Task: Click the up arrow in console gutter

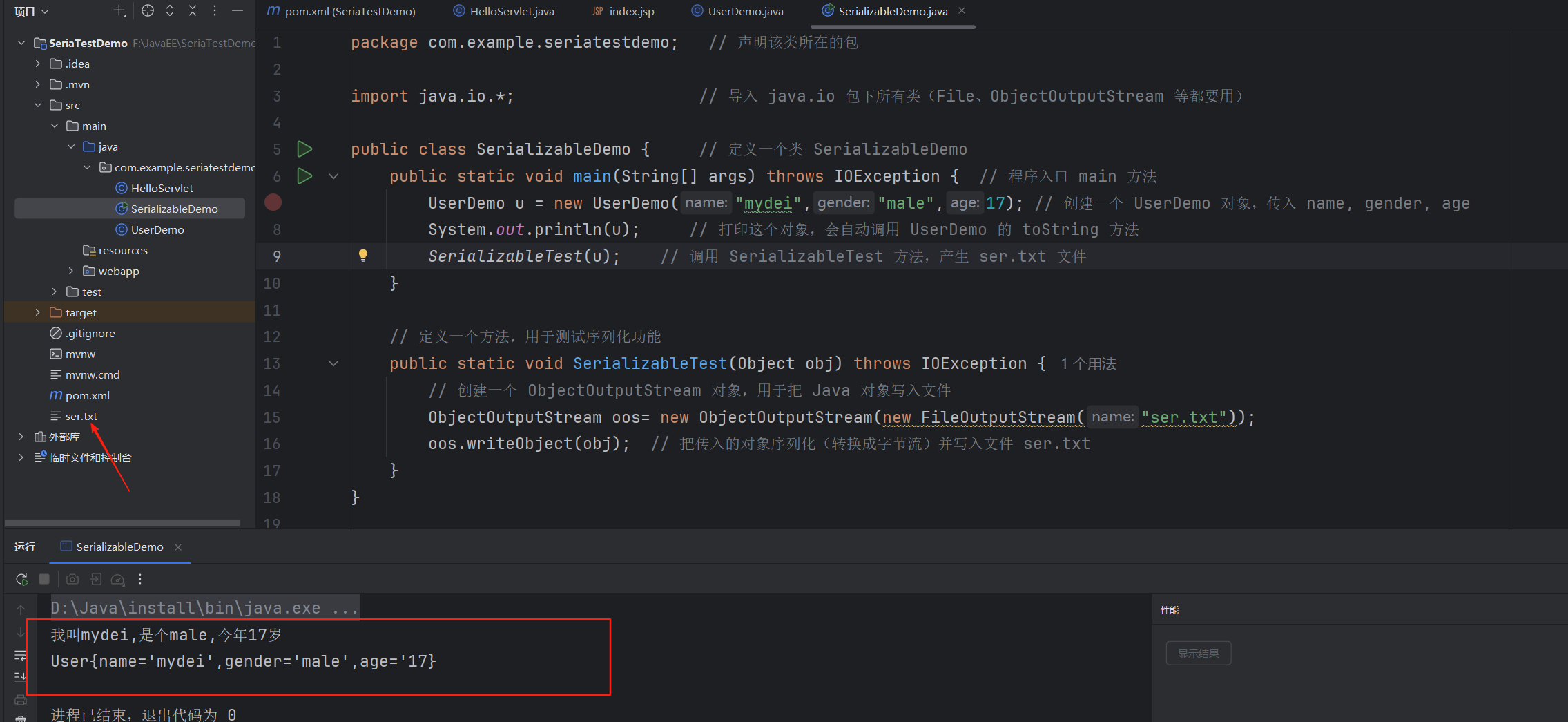Action: pos(21,609)
